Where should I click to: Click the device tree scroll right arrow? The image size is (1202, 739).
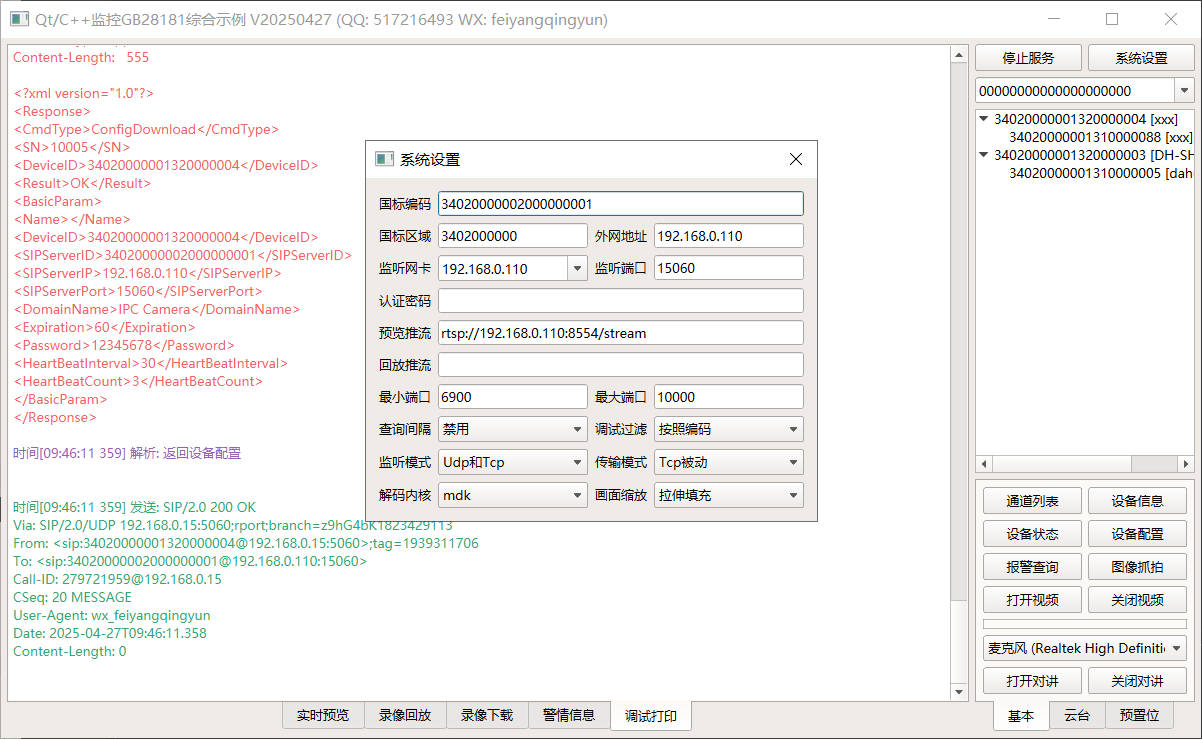point(1185,464)
